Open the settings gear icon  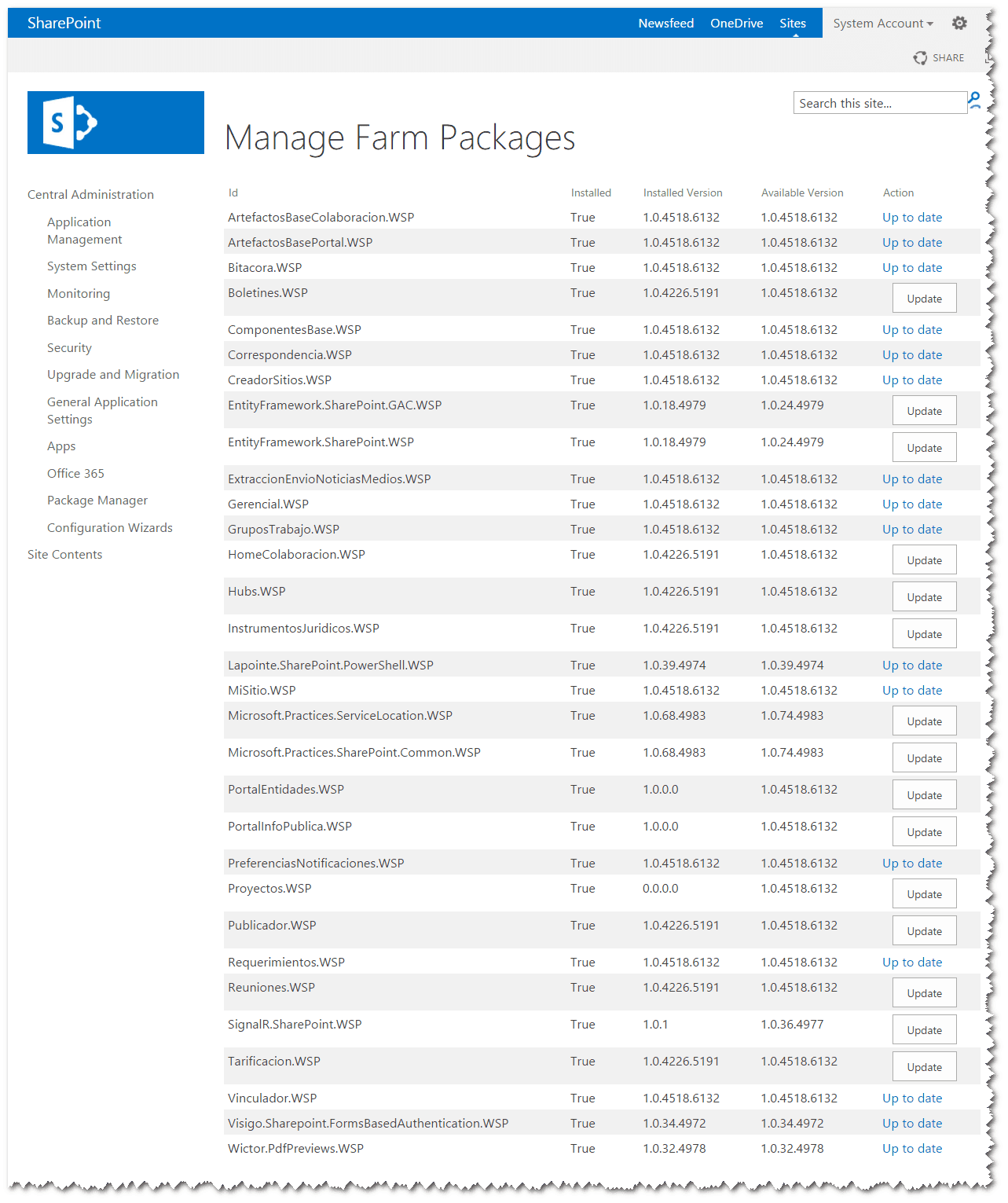click(959, 24)
